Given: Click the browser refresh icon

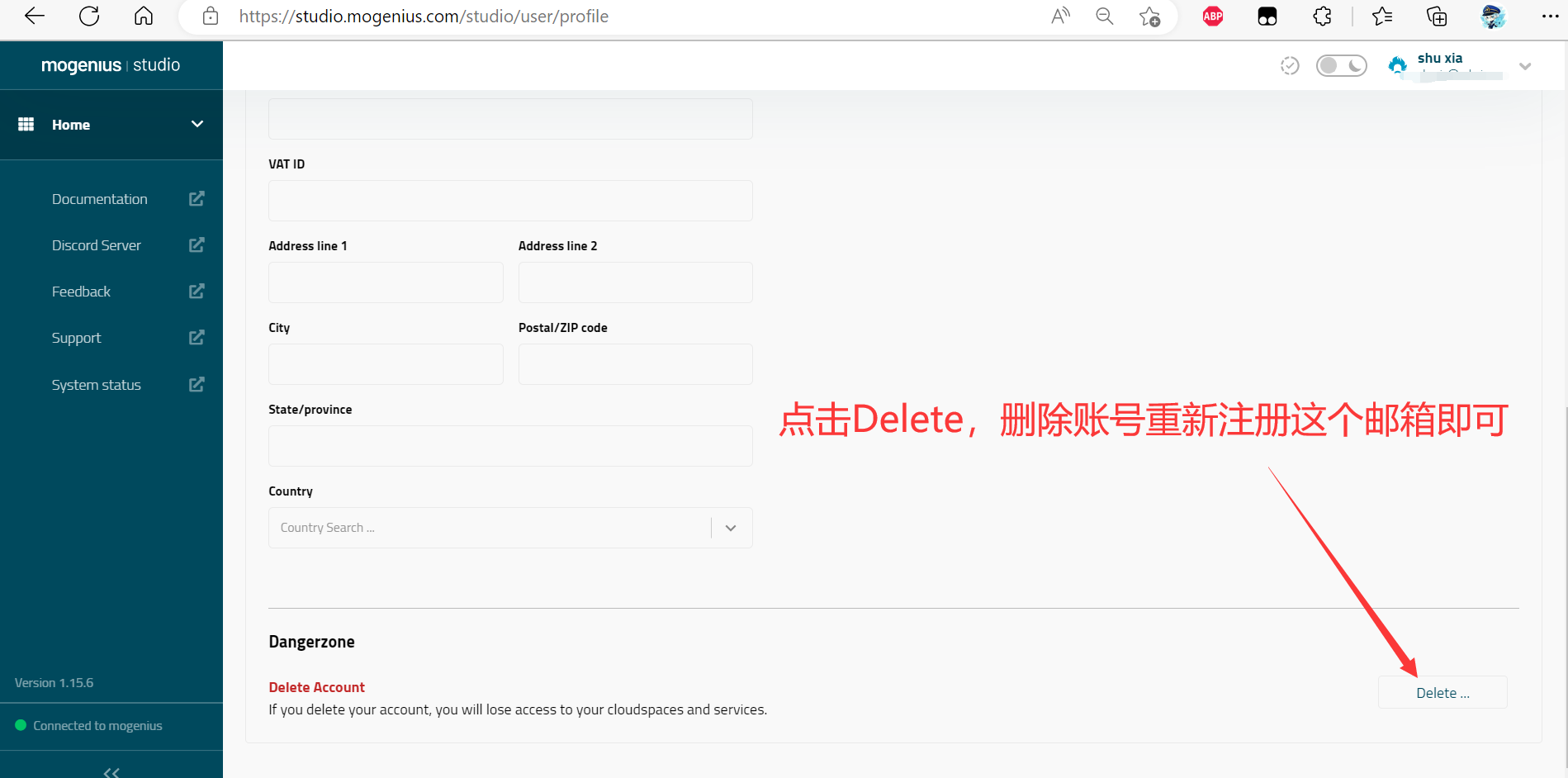Looking at the screenshot, I should coord(89,17).
